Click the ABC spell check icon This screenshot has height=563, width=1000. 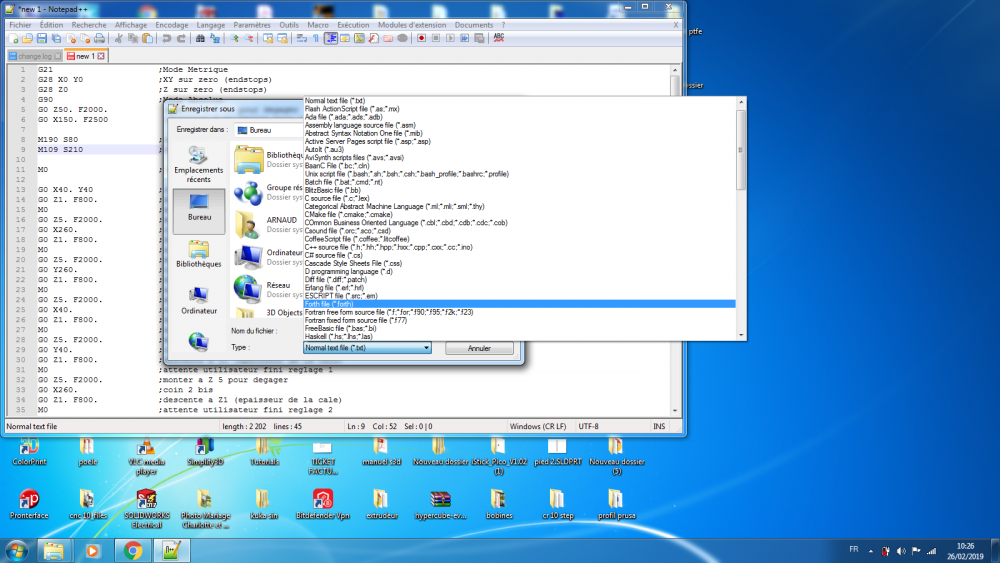pos(499,38)
